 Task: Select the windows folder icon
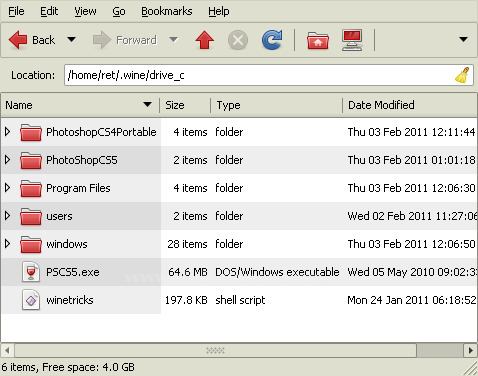coord(31,244)
